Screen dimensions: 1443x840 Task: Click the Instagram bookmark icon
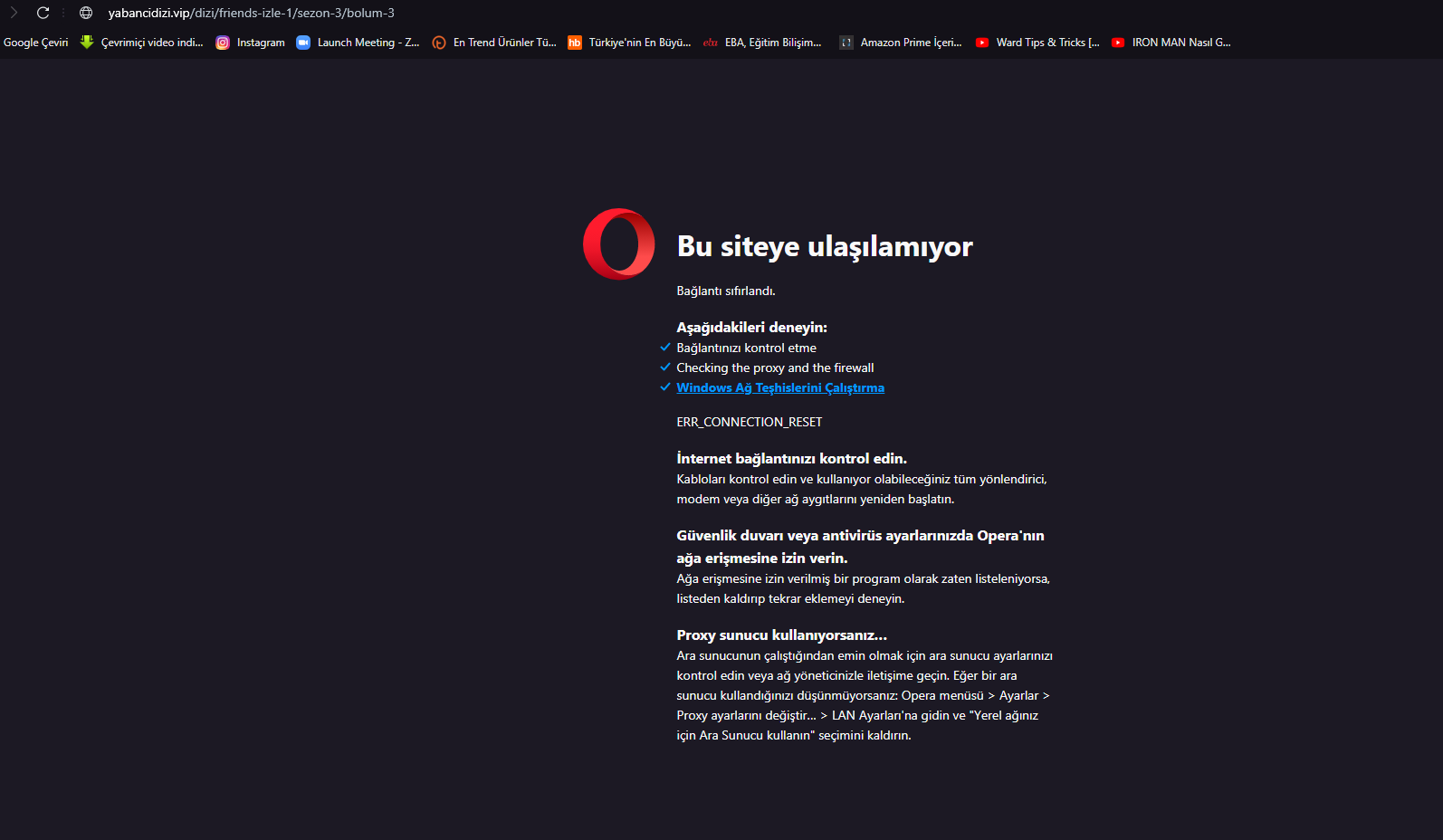click(x=223, y=43)
